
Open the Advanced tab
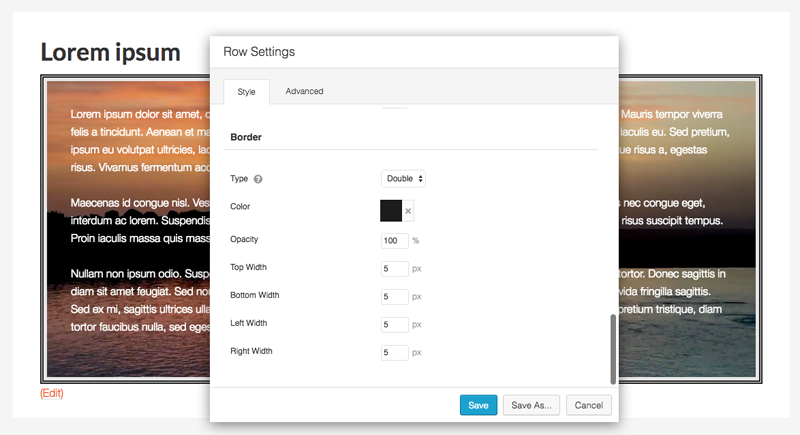304,92
